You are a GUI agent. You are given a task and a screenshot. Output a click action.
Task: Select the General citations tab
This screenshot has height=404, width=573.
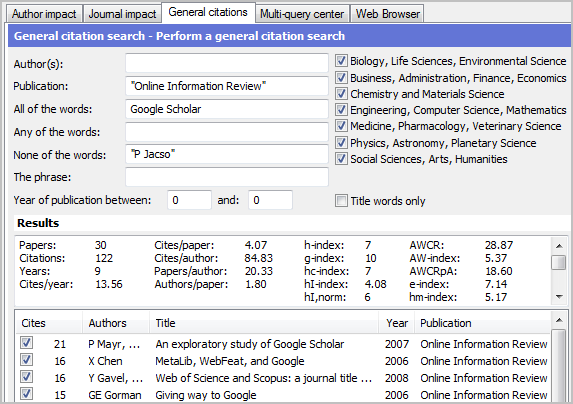click(208, 12)
